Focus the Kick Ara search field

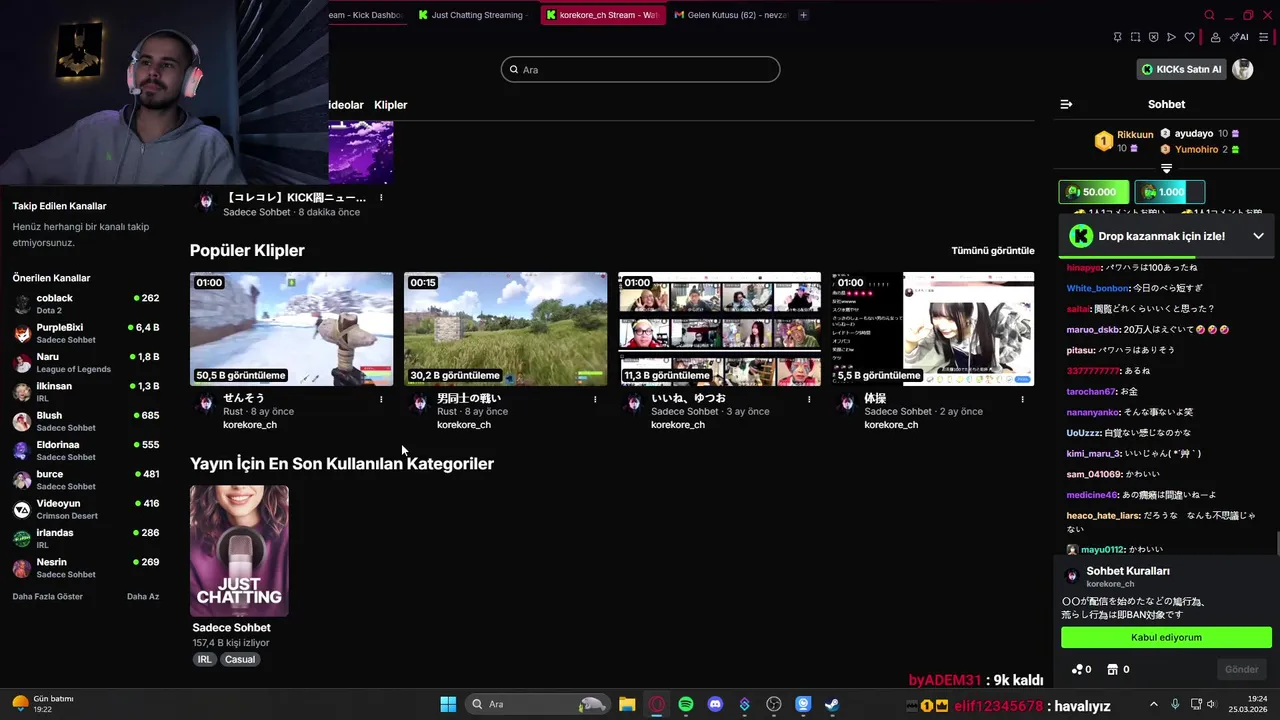pyautogui.click(x=640, y=69)
